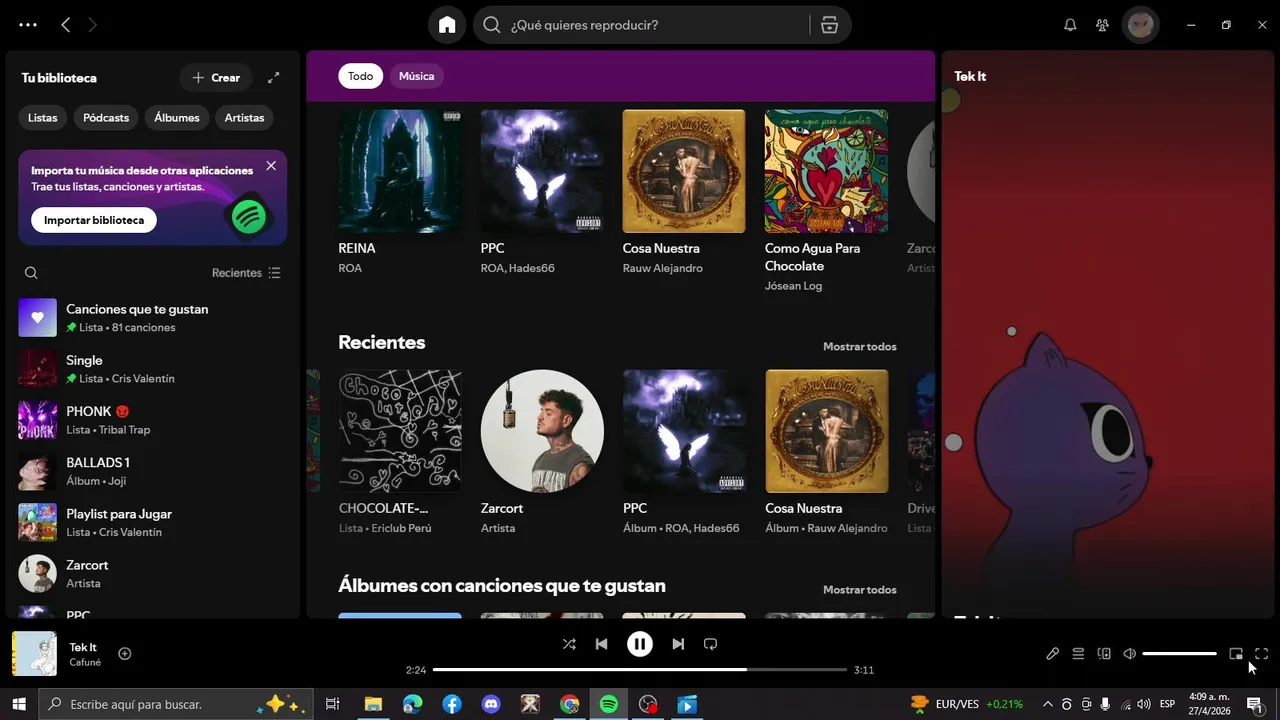Open Windows notification center
This screenshot has width=1280, height=720.
[1253, 704]
